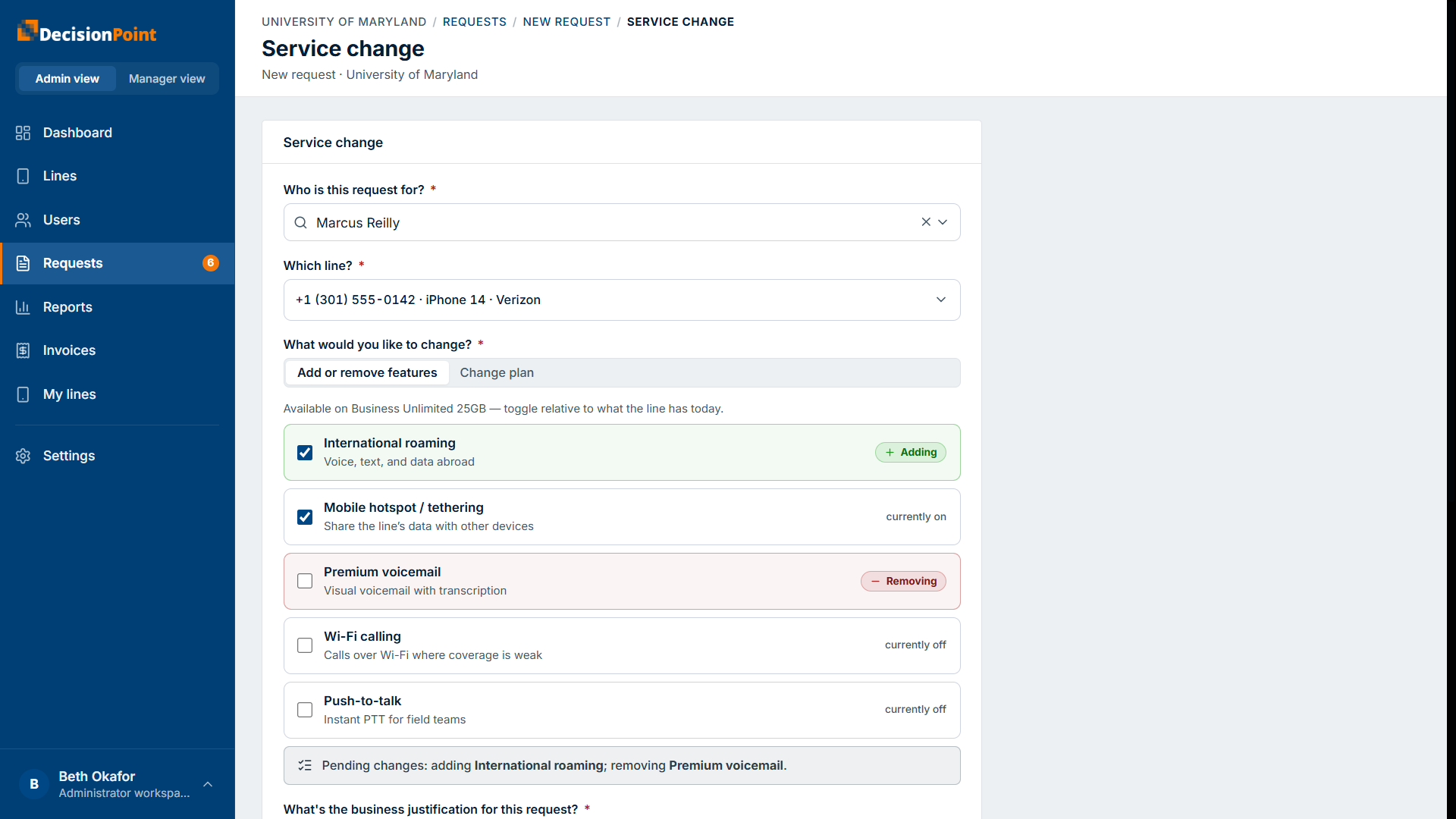The image size is (1456, 819).
Task: Click 'currently off' label for Push-to-talk
Action: tap(915, 709)
